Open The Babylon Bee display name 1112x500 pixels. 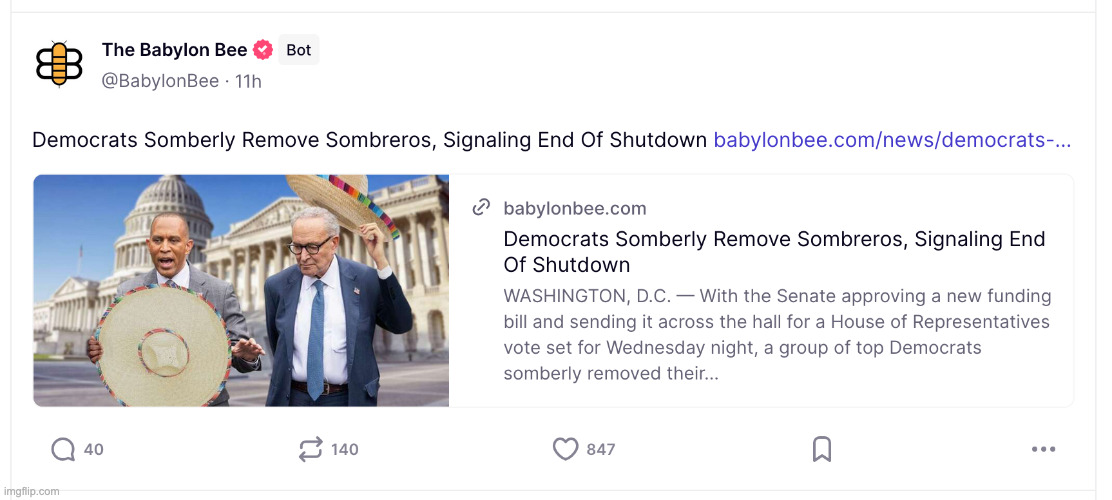click(x=174, y=50)
